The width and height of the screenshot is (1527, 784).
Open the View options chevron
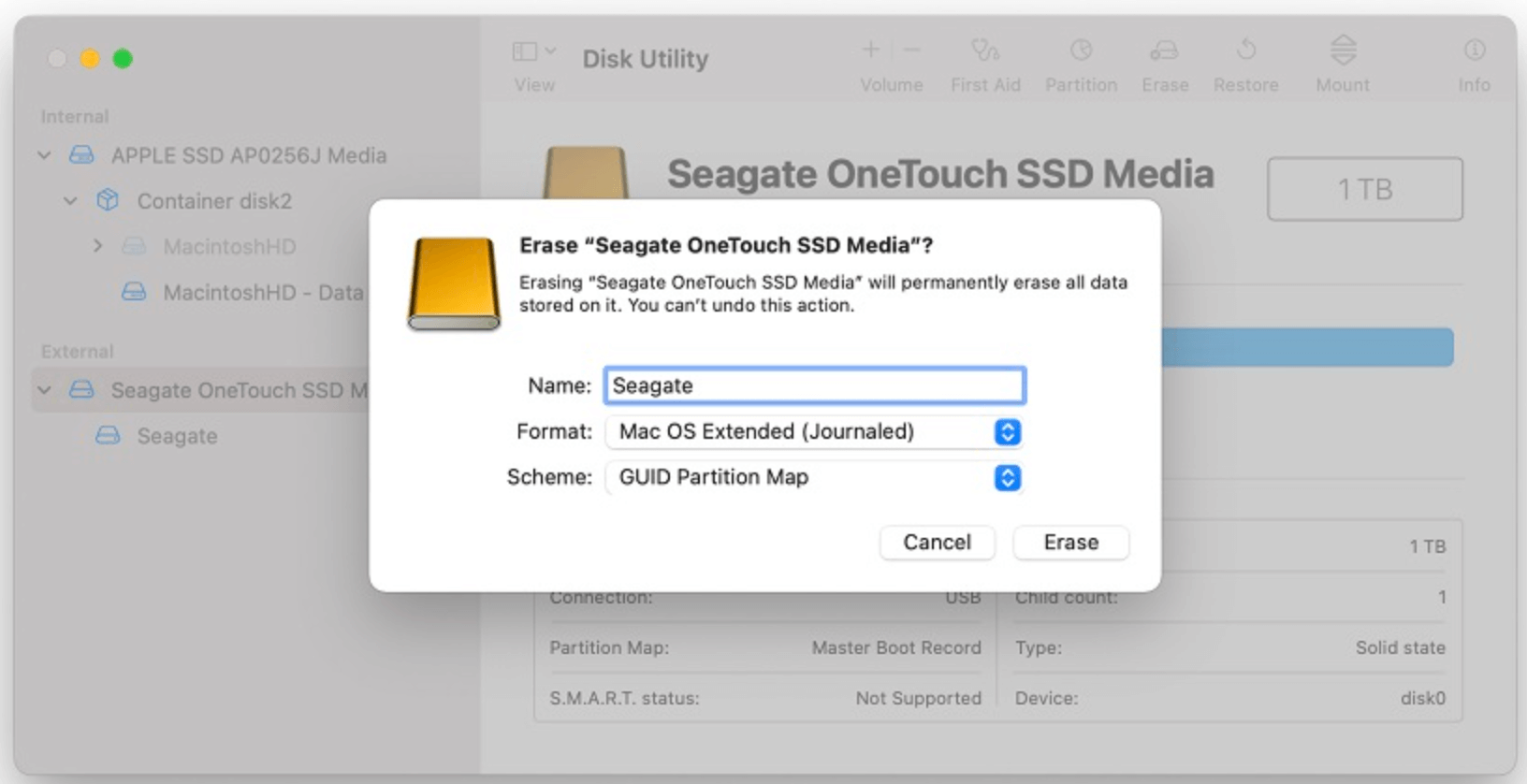click(550, 51)
